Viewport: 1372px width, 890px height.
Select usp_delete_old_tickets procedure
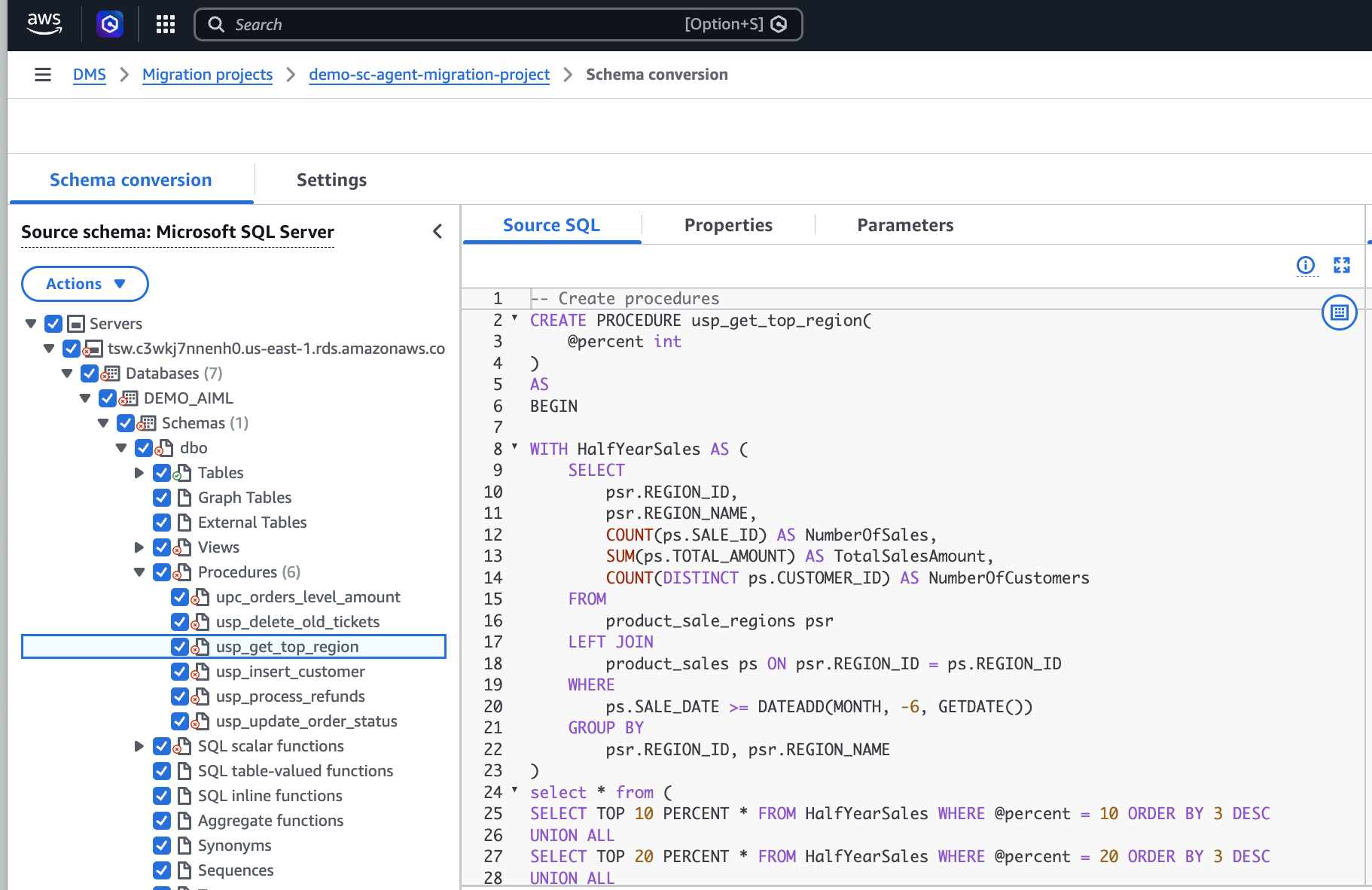[297, 622]
